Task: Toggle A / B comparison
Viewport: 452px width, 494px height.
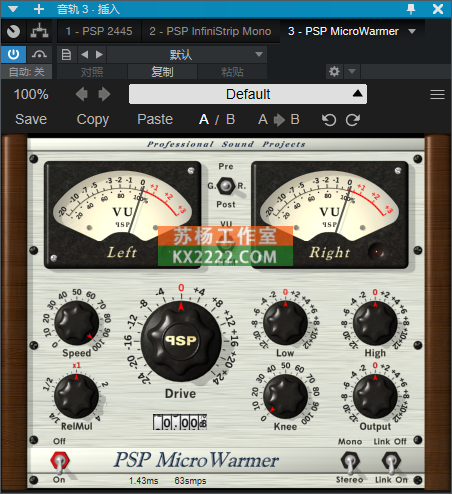Action: (217, 119)
